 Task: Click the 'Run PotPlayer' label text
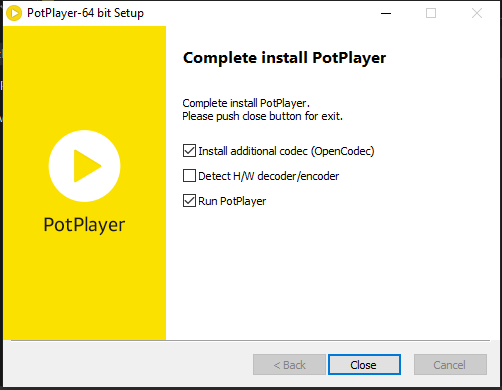pyautogui.click(x=232, y=201)
